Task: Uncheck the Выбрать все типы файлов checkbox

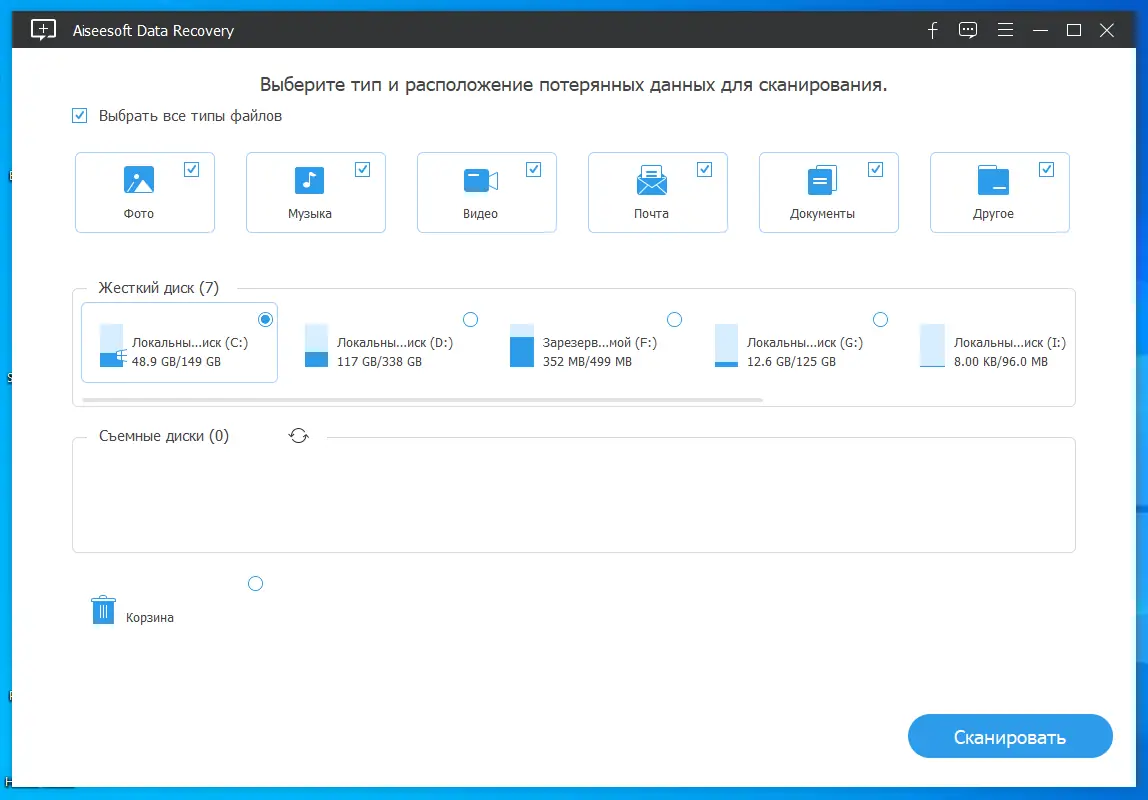Action: click(79, 115)
